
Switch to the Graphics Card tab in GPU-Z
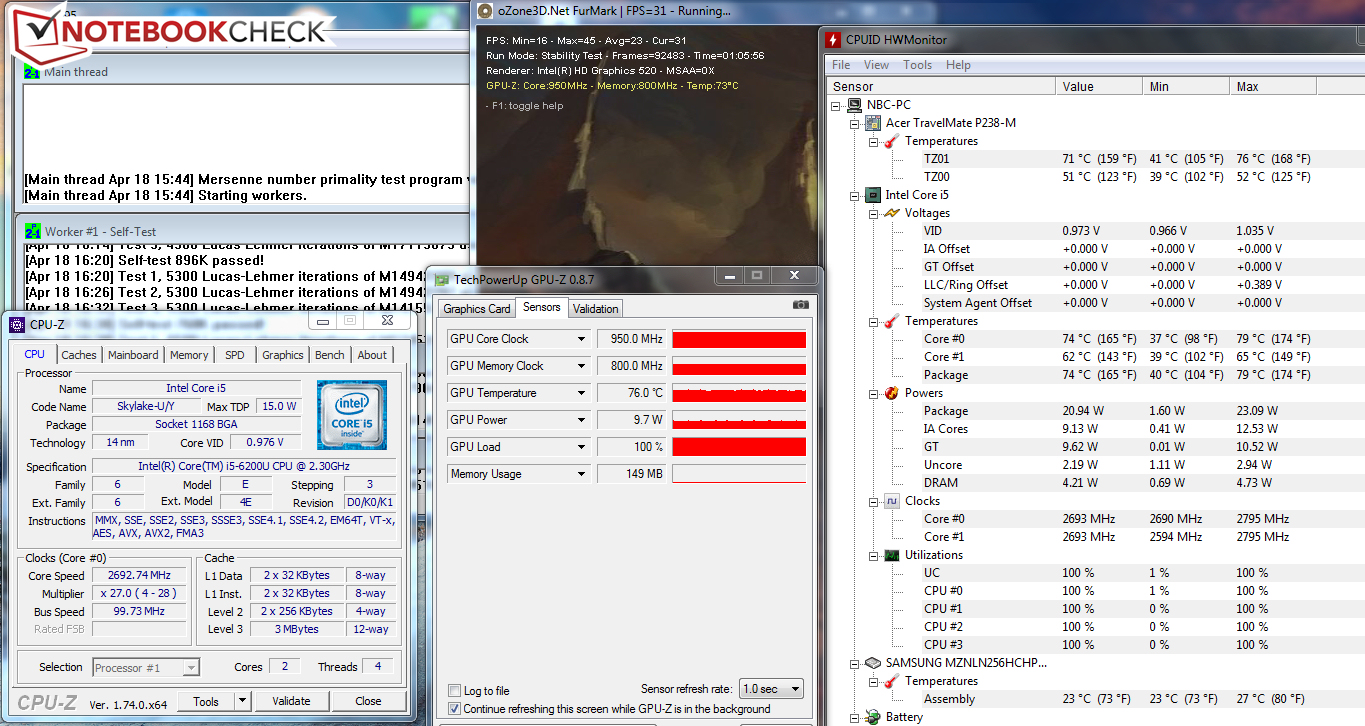pos(477,309)
